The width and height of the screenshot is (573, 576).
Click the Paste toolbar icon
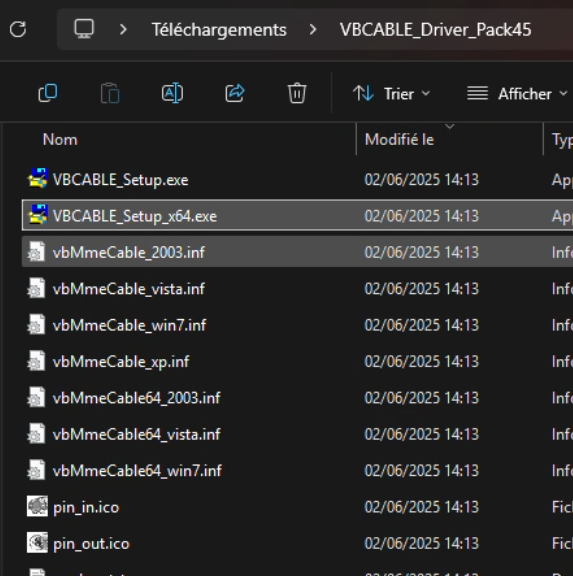(110, 93)
